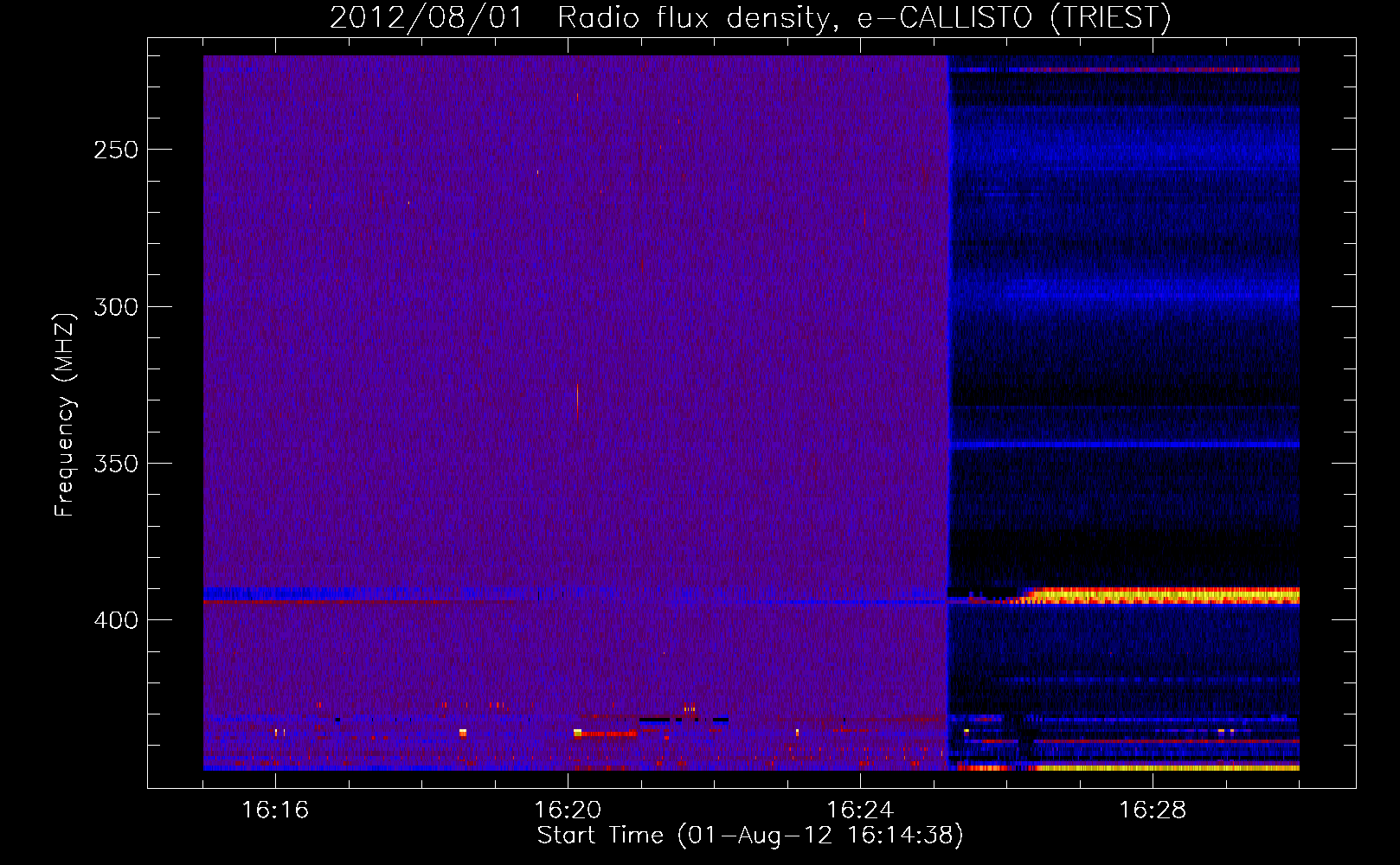Click the 16:16 time tick label
The height and width of the screenshot is (865, 1400).
(x=275, y=811)
